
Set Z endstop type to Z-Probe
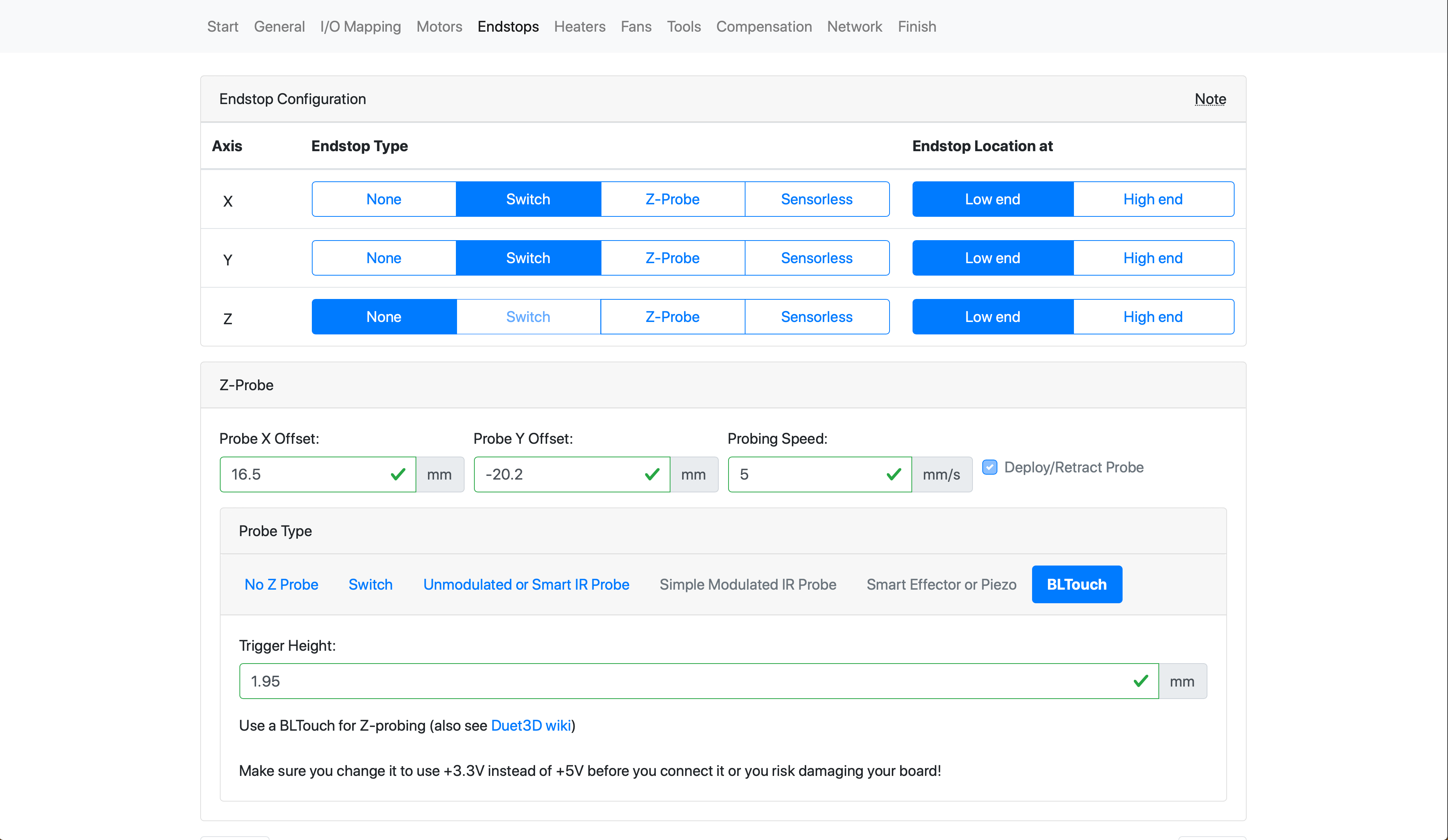tap(672, 317)
